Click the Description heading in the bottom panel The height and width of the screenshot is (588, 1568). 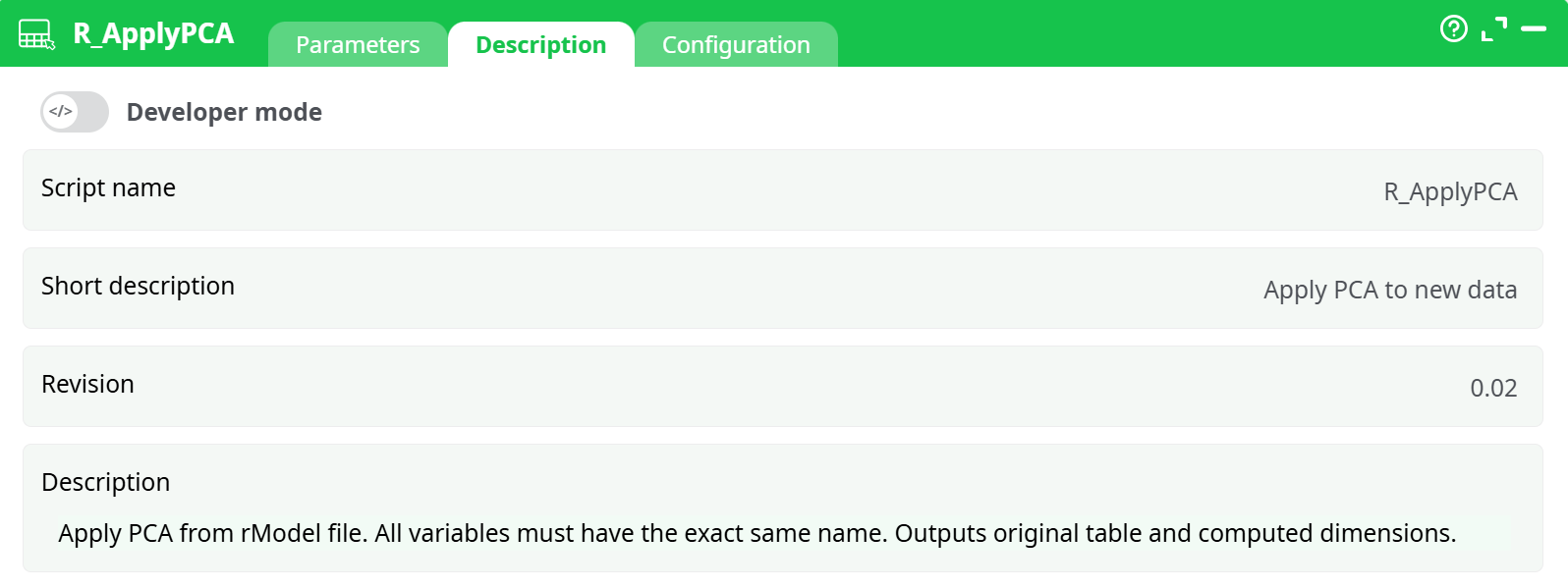point(105,482)
